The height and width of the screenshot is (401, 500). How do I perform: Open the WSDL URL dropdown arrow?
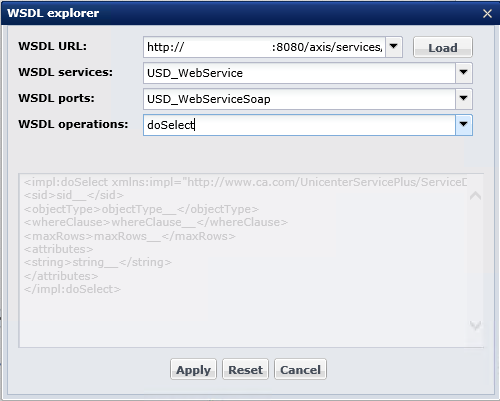coord(394,47)
